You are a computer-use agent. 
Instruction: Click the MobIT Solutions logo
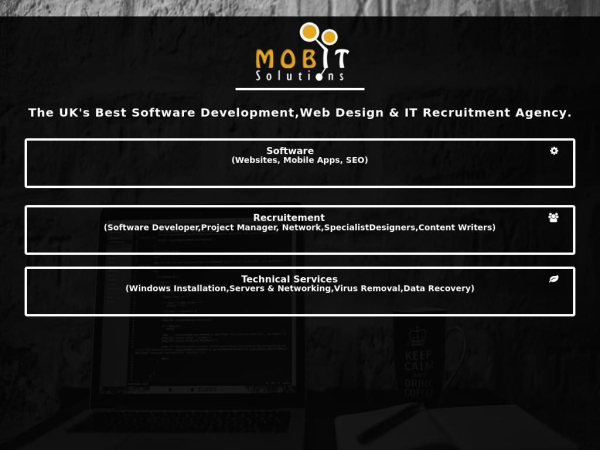coord(302,52)
